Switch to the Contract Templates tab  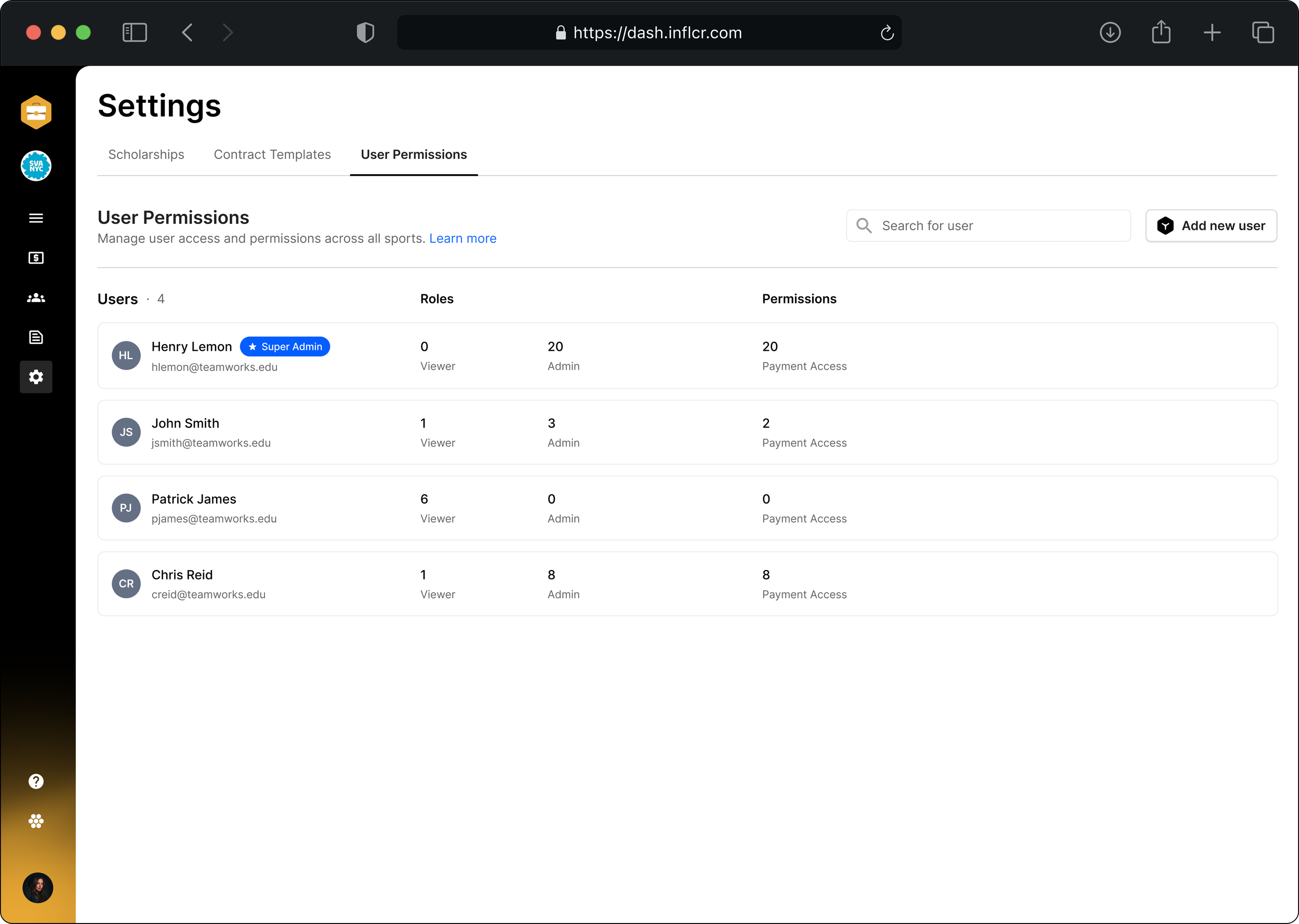click(272, 155)
